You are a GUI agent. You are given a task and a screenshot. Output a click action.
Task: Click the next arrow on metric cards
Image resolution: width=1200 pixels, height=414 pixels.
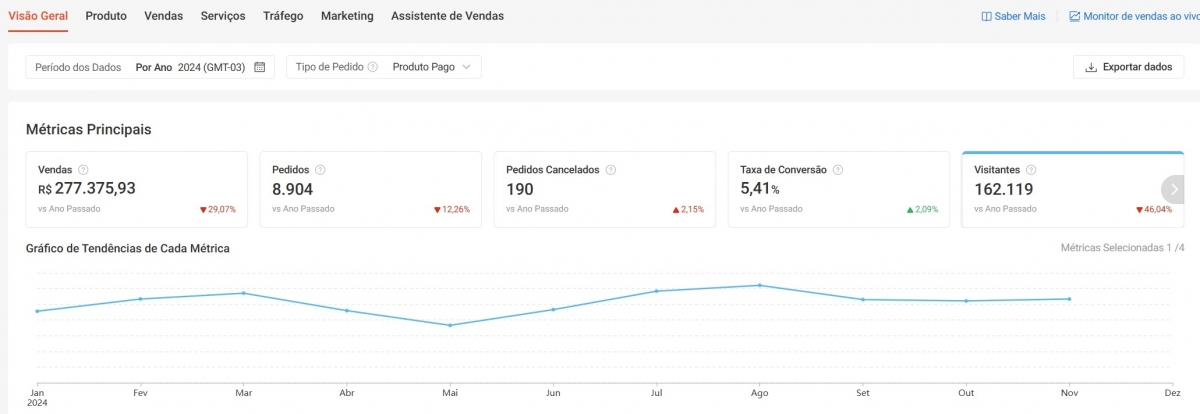click(1171, 189)
